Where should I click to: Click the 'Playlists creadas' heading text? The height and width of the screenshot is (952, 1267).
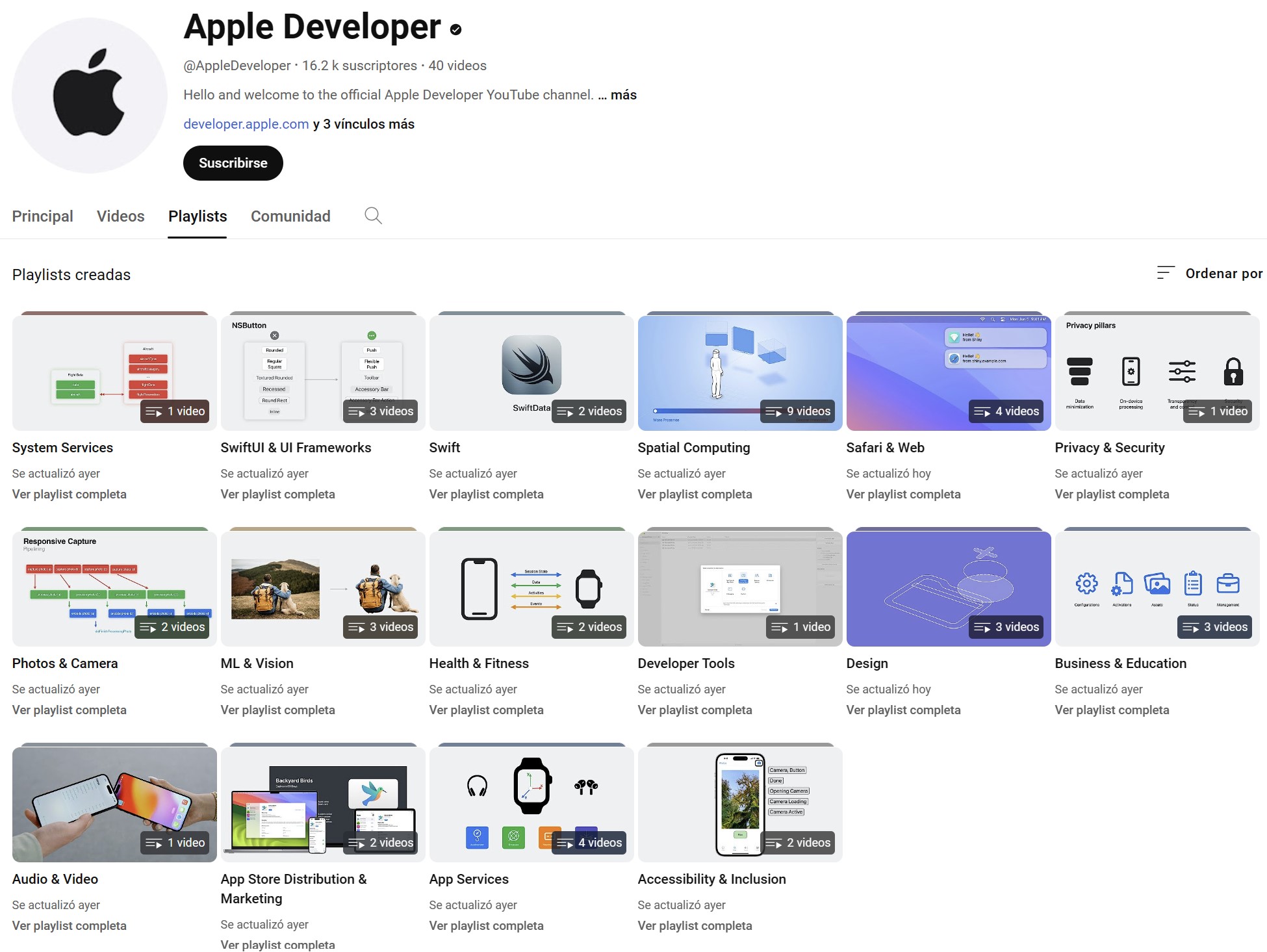71,275
